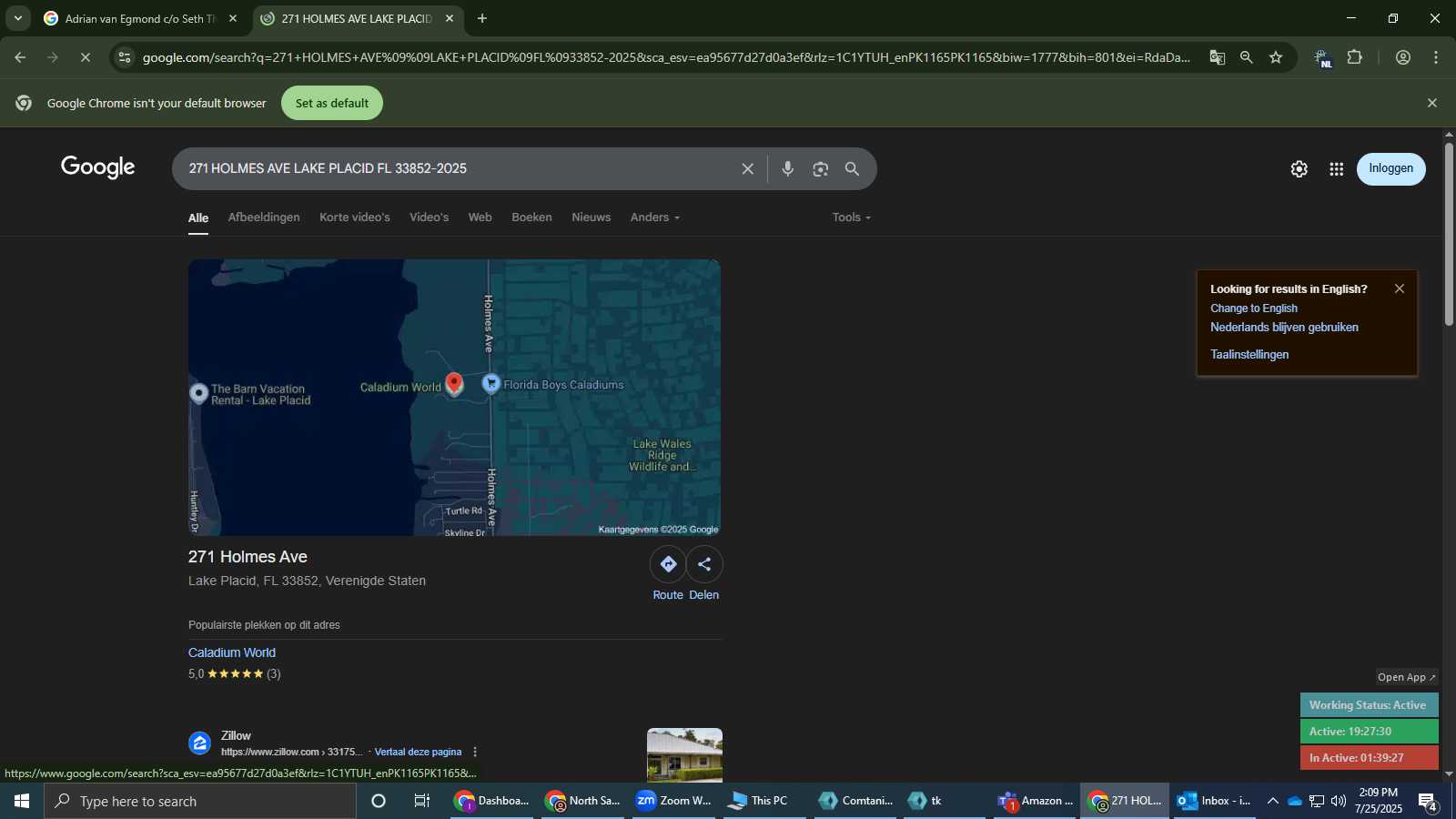Switch to Afbeeldingen results
1456x819 pixels.
(x=264, y=217)
